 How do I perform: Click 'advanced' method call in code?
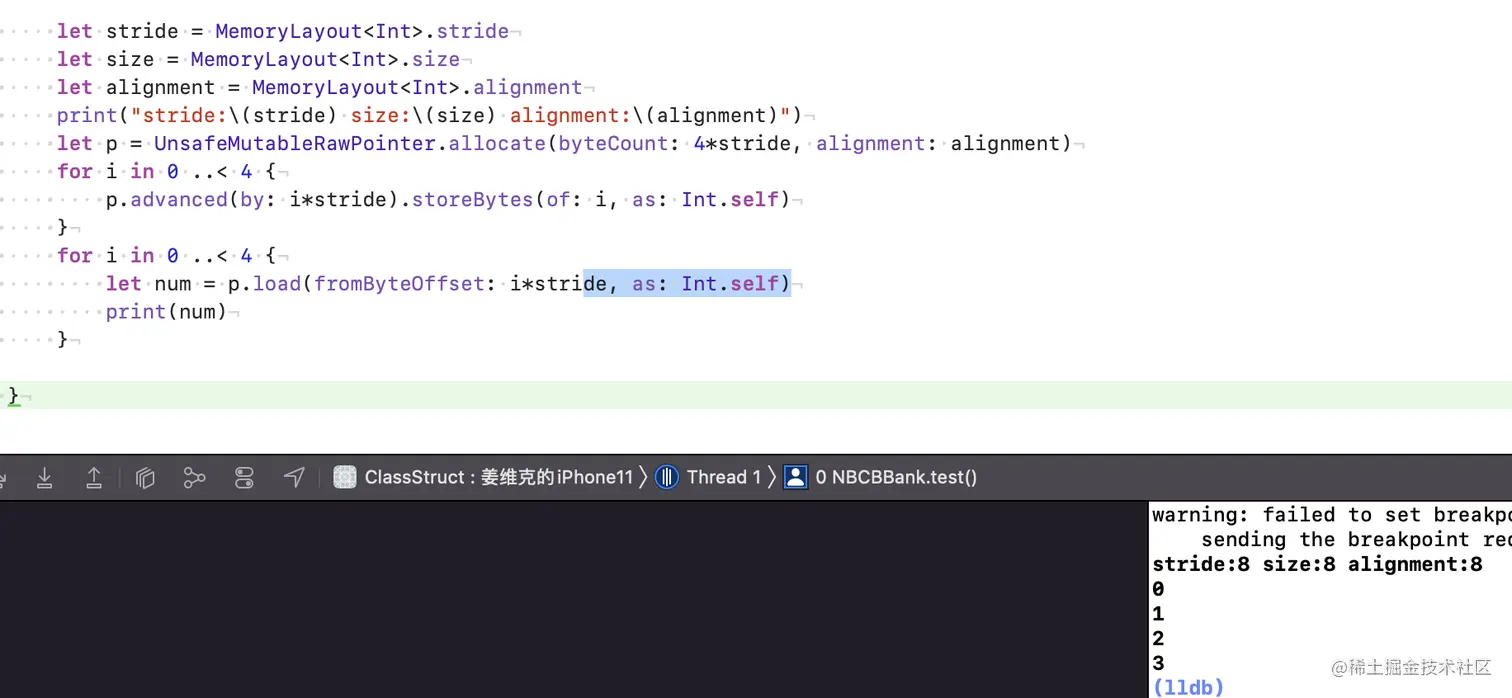[x=179, y=199]
